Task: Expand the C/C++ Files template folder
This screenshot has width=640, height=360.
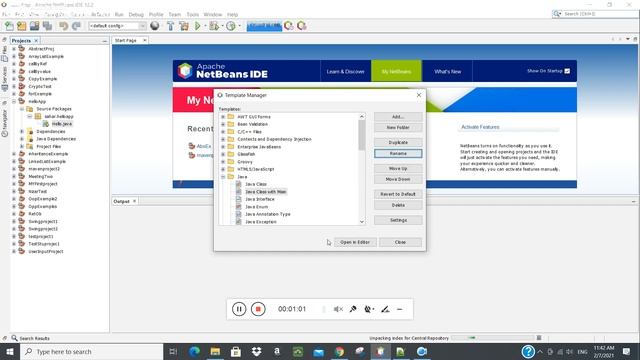Action: coord(223,132)
